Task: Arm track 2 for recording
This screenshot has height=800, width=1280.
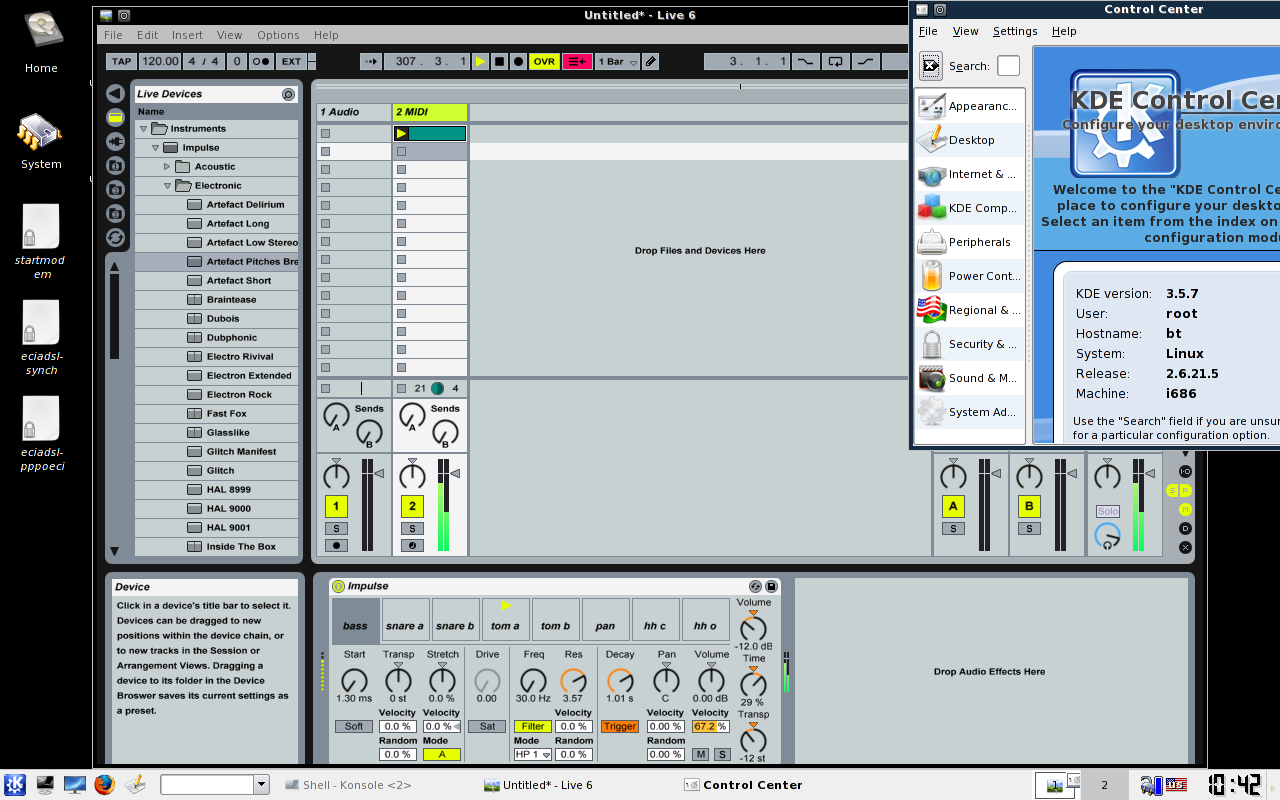Action: click(x=412, y=546)
